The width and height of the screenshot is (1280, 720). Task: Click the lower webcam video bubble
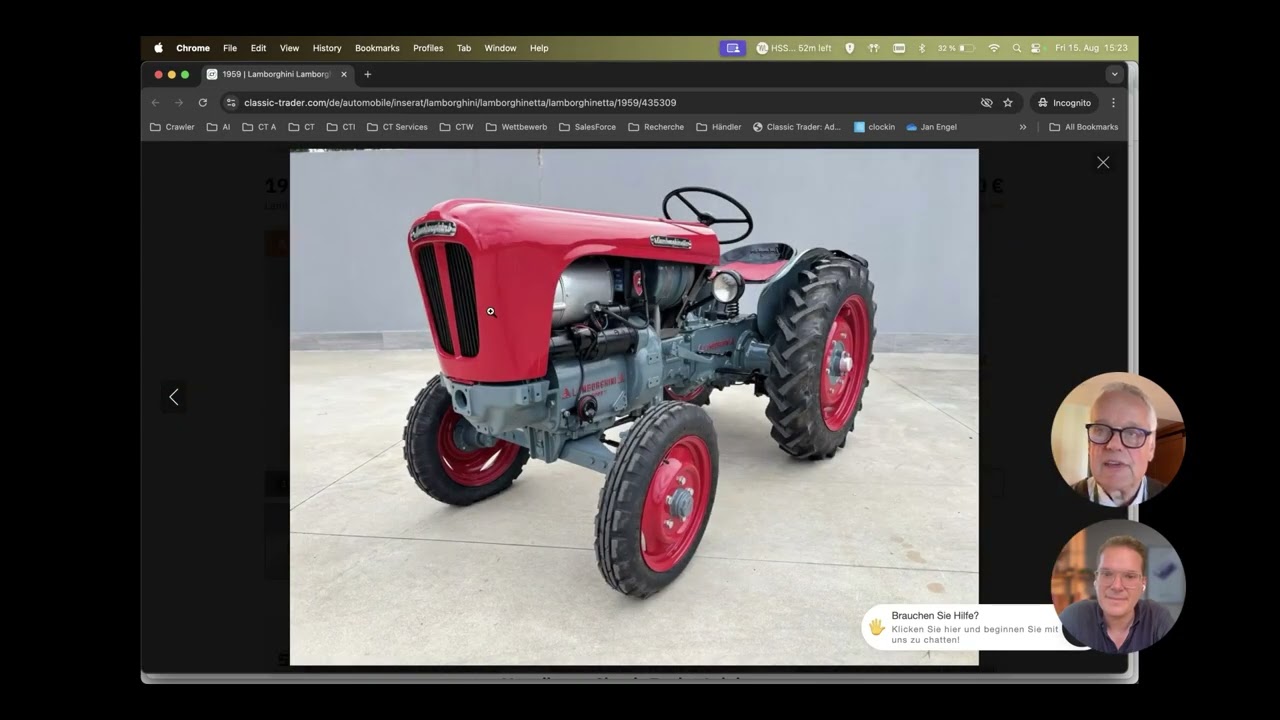[1117, 586]
